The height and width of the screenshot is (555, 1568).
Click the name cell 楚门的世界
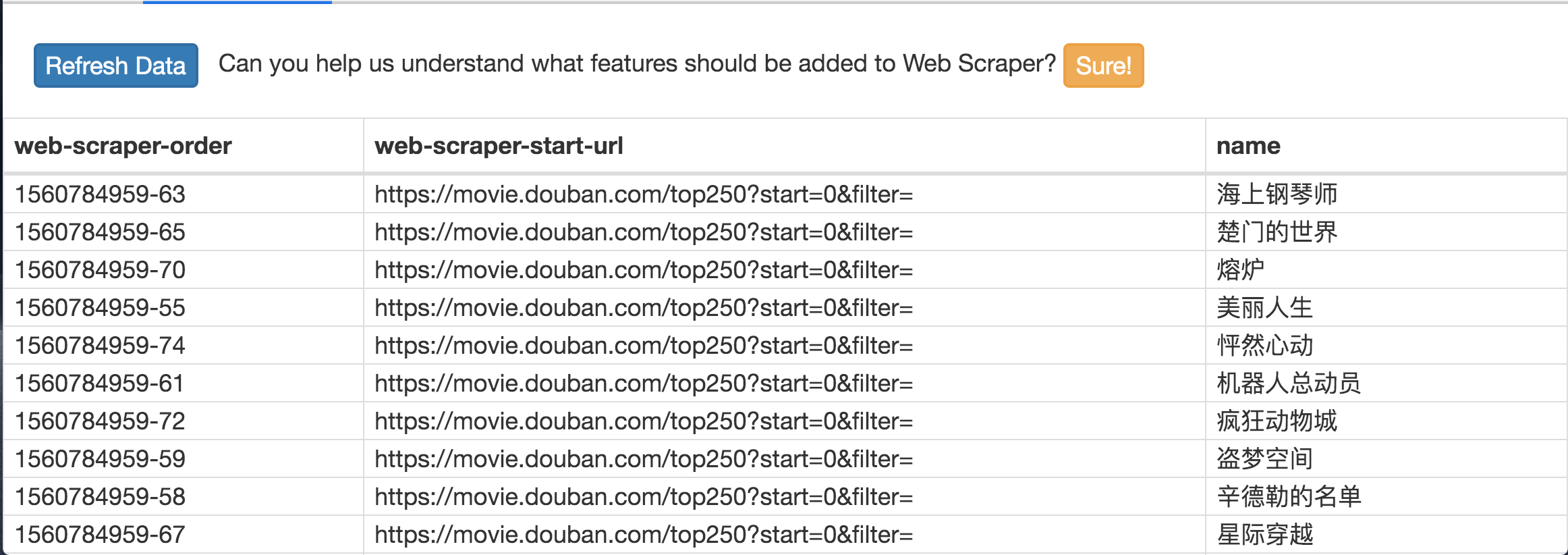click(1277, 232)
